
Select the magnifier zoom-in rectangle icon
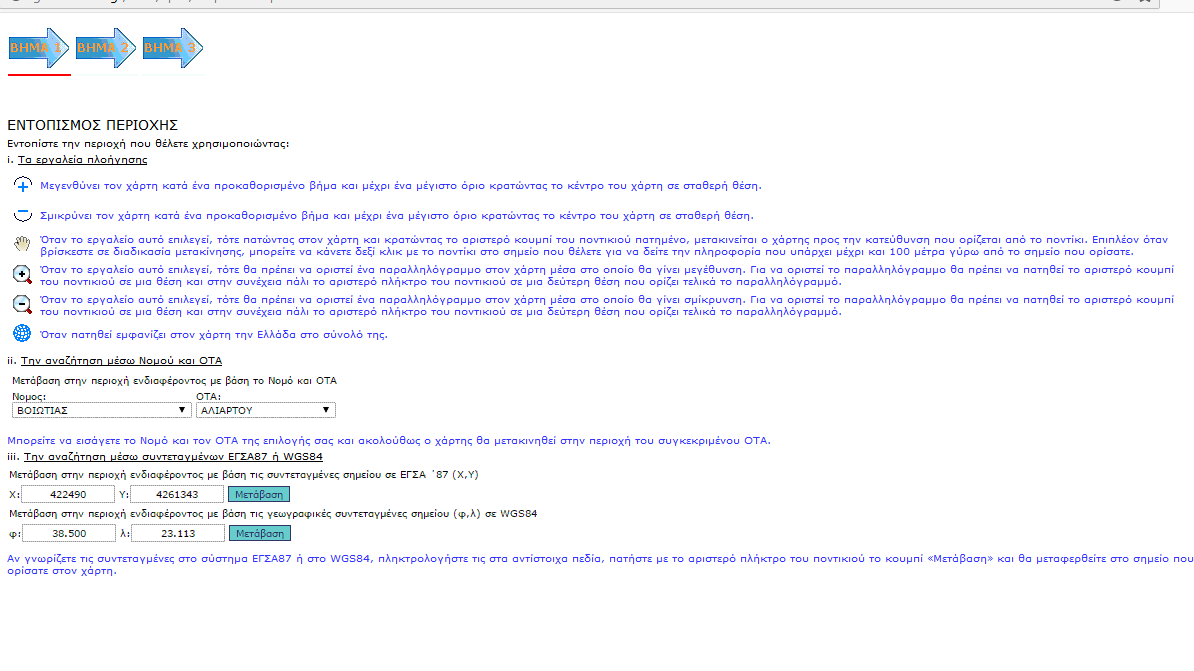pyautogui.click(x=22, y=274)
